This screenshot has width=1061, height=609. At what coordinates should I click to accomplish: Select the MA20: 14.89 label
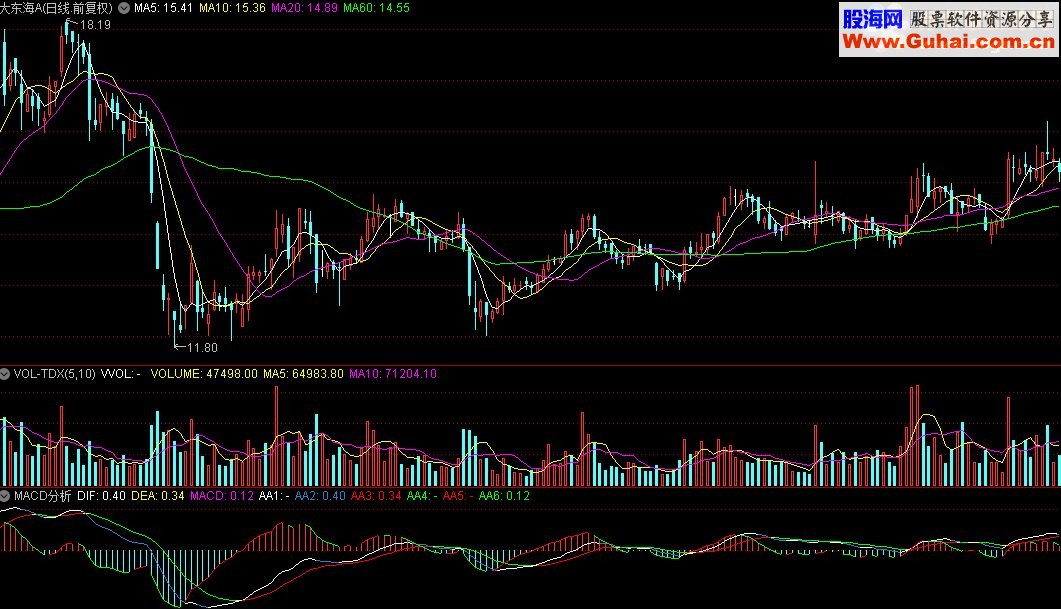point(304,8)
